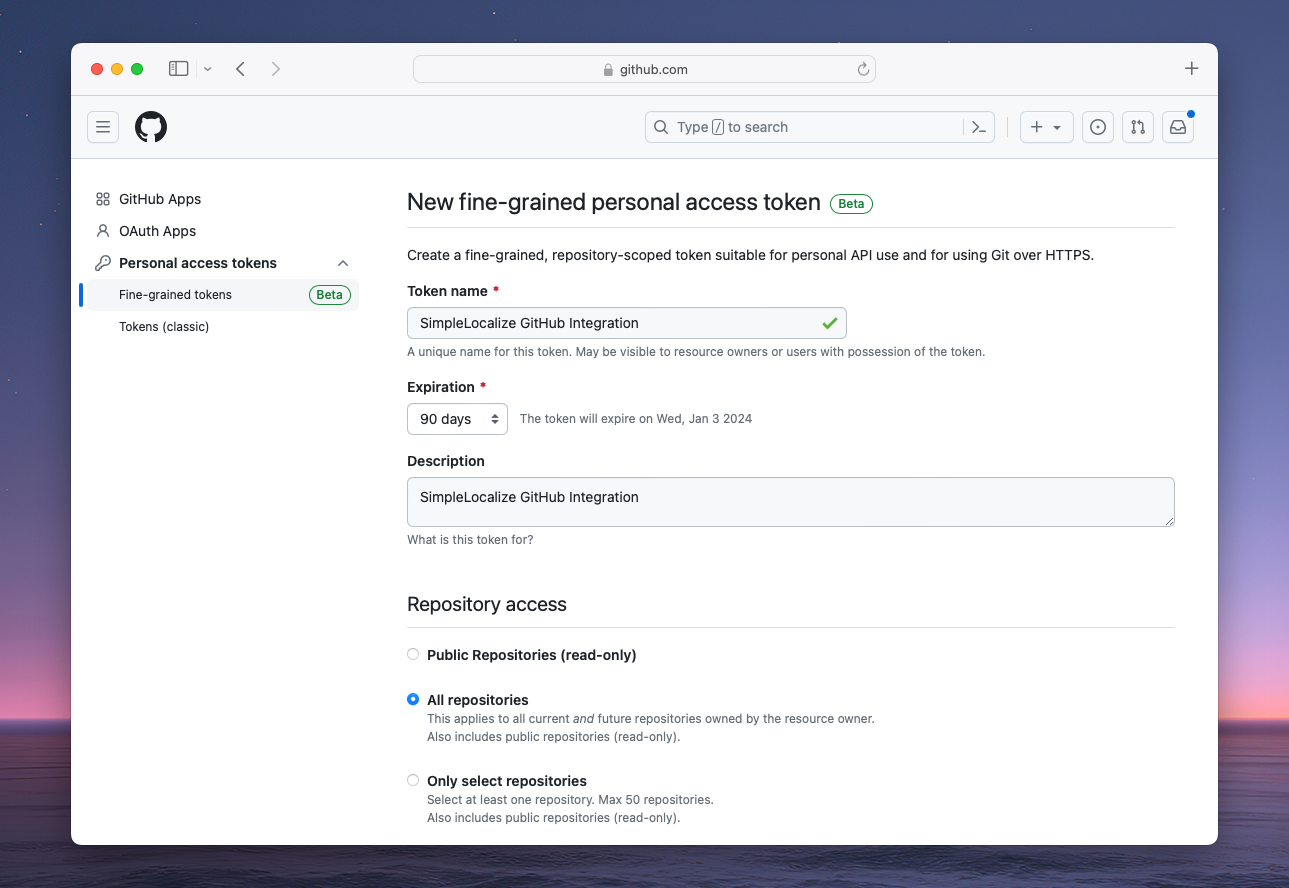
Task: Toggle the Safari sidebar button
Action: pyautogui.click(x=179, y=69)
